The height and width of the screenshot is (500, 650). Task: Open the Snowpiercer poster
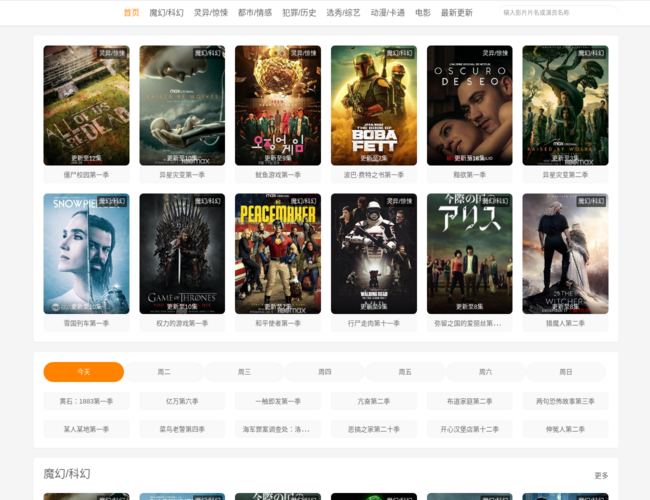coord(86,253)
